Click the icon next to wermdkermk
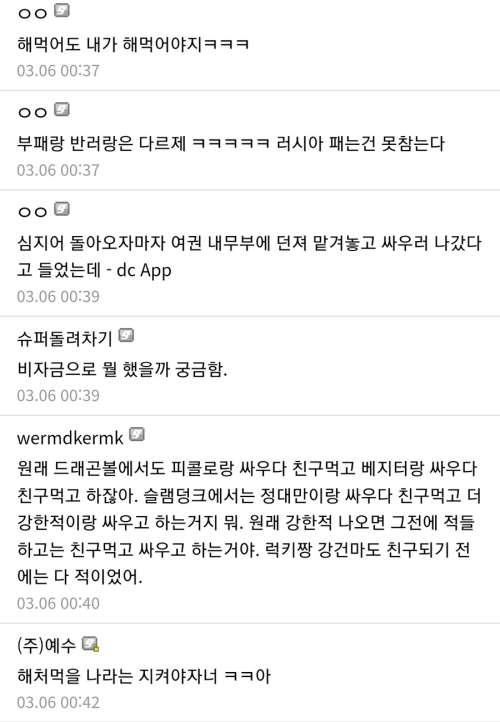This screenshot has width=500, height=722. [137, 434]
